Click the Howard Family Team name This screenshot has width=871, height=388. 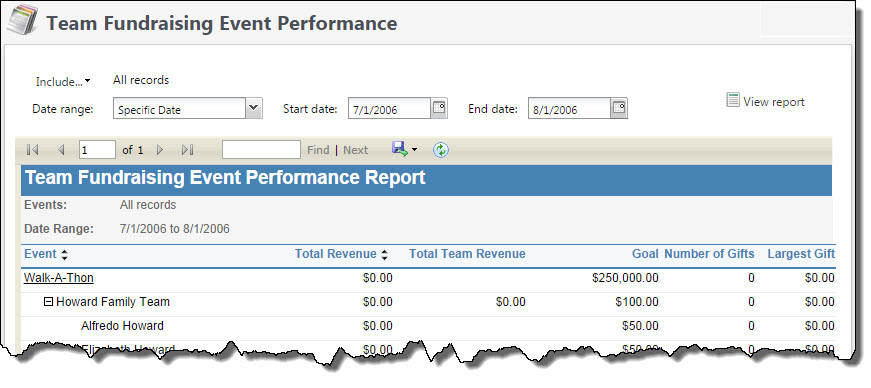click(113, 302)
